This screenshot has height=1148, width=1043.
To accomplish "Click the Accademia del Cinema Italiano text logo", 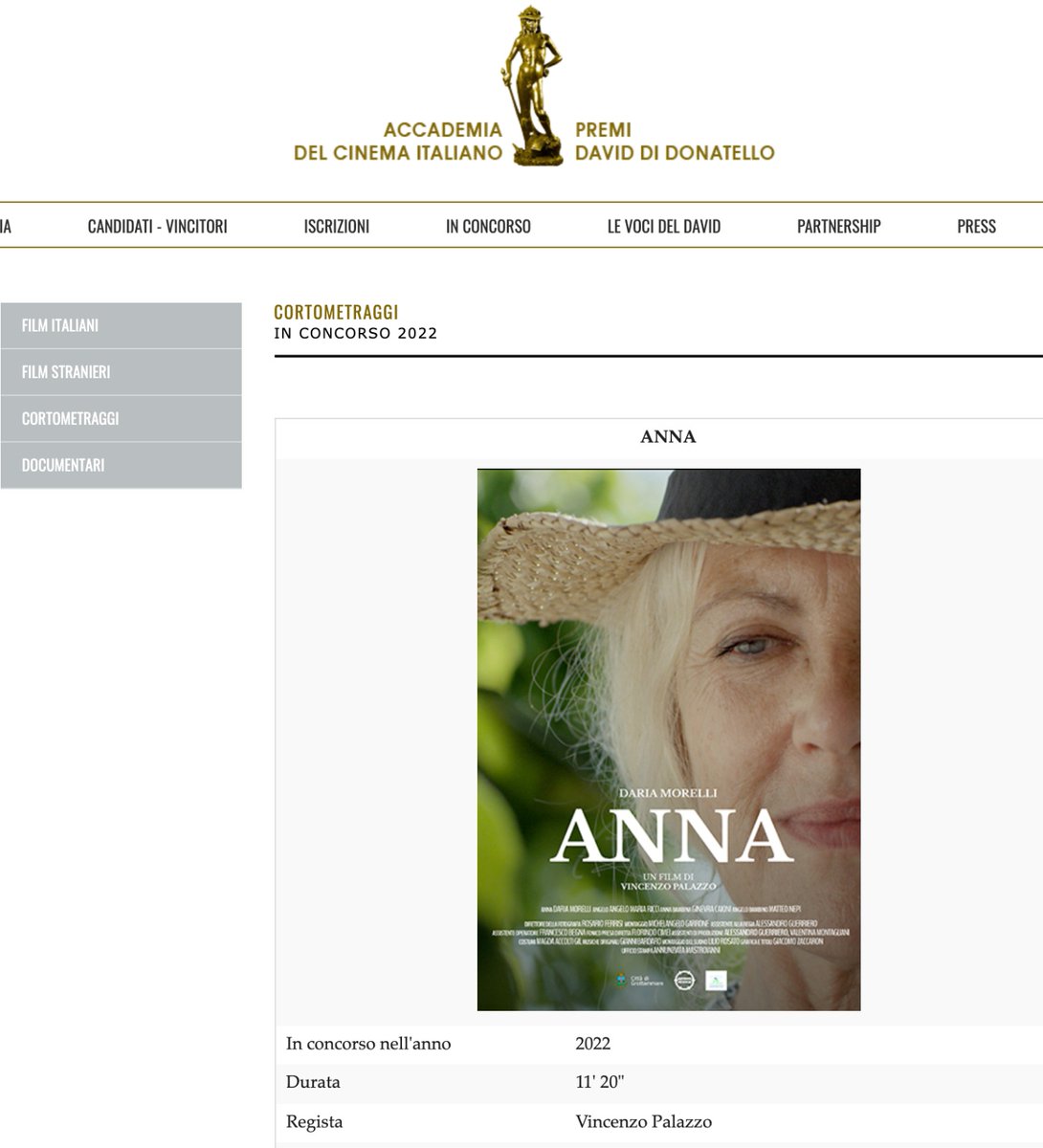I will click(397, 141).
